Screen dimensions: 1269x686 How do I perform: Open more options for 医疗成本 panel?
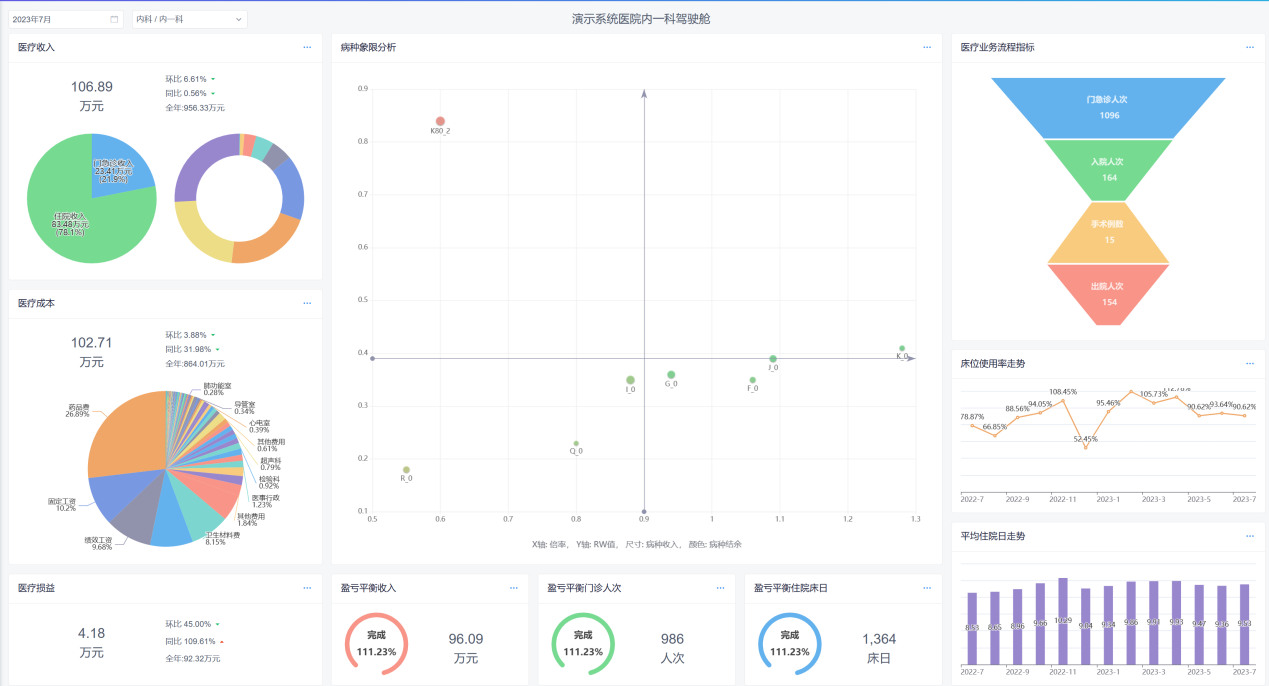click(x=307, y=302)
